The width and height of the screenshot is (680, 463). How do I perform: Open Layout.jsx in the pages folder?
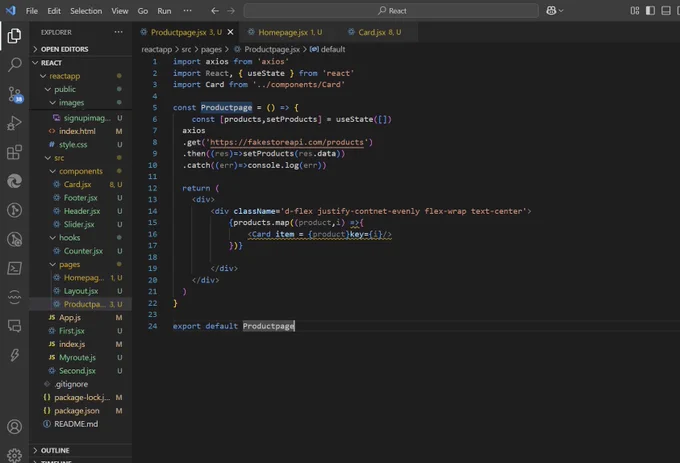click(80, 291)
